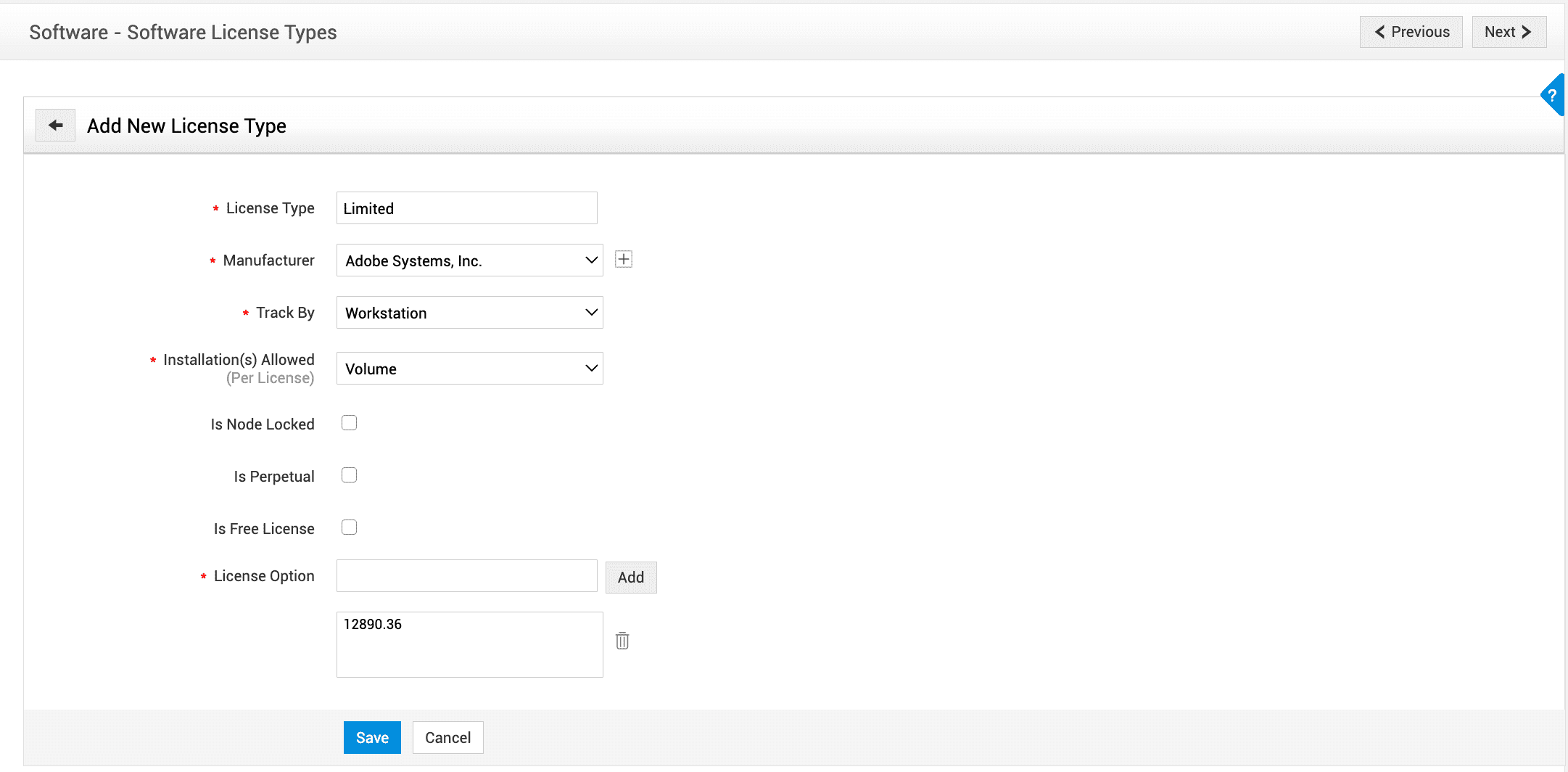Go to the Previous page
Viewport: 1568px width, 772px height.
coord(1411,32)
